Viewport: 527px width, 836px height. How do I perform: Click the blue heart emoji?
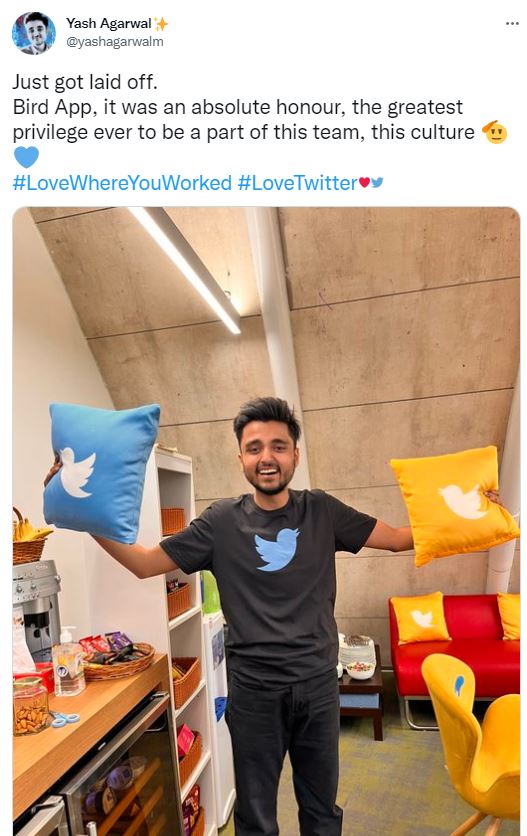point(26,157)
